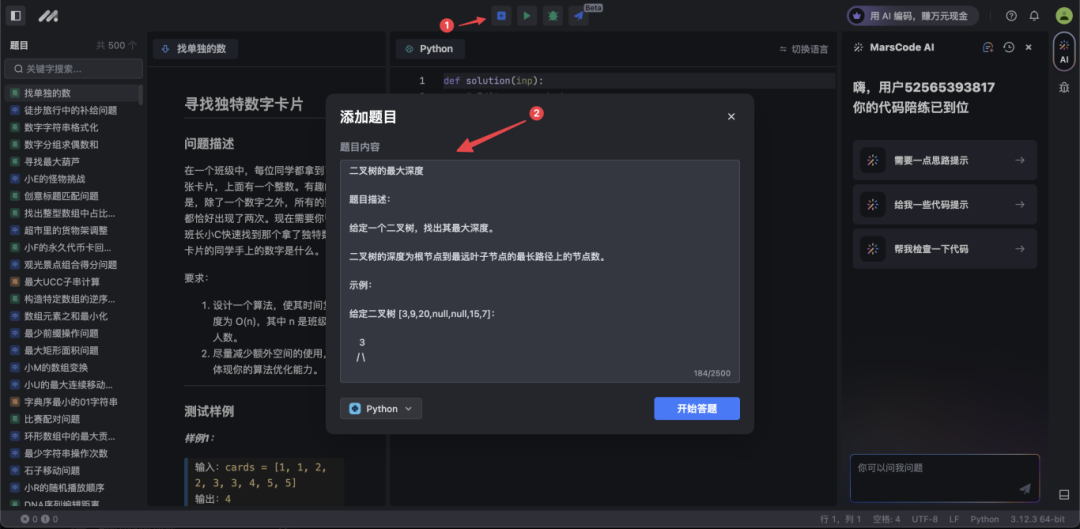Focus the 关键字搜索 search field

pyautogui.click(x=74, y=69)
